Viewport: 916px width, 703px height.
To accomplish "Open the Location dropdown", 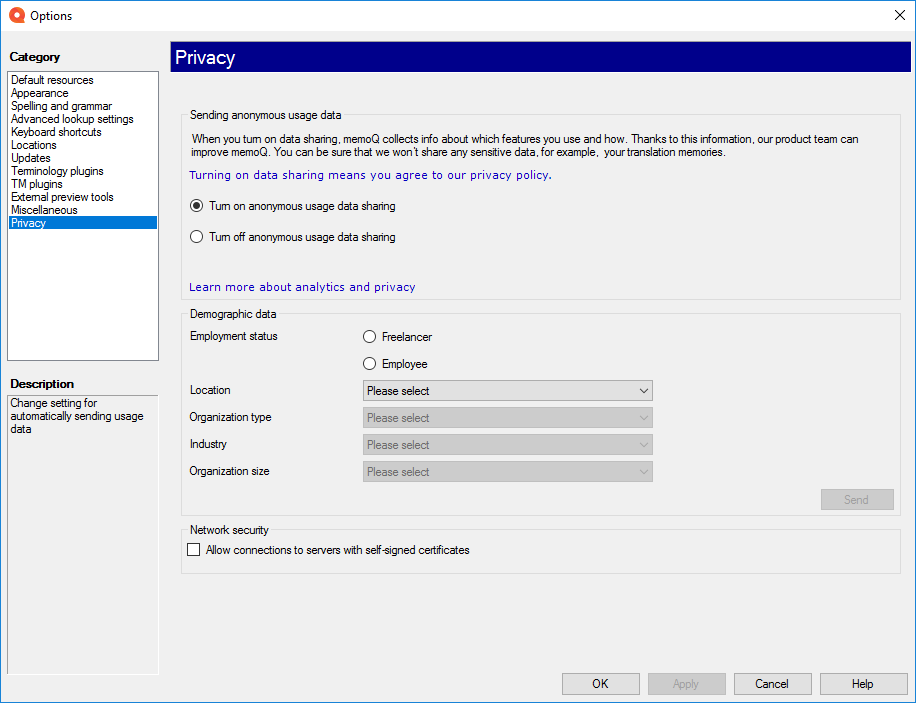I will tap(508, 391).
